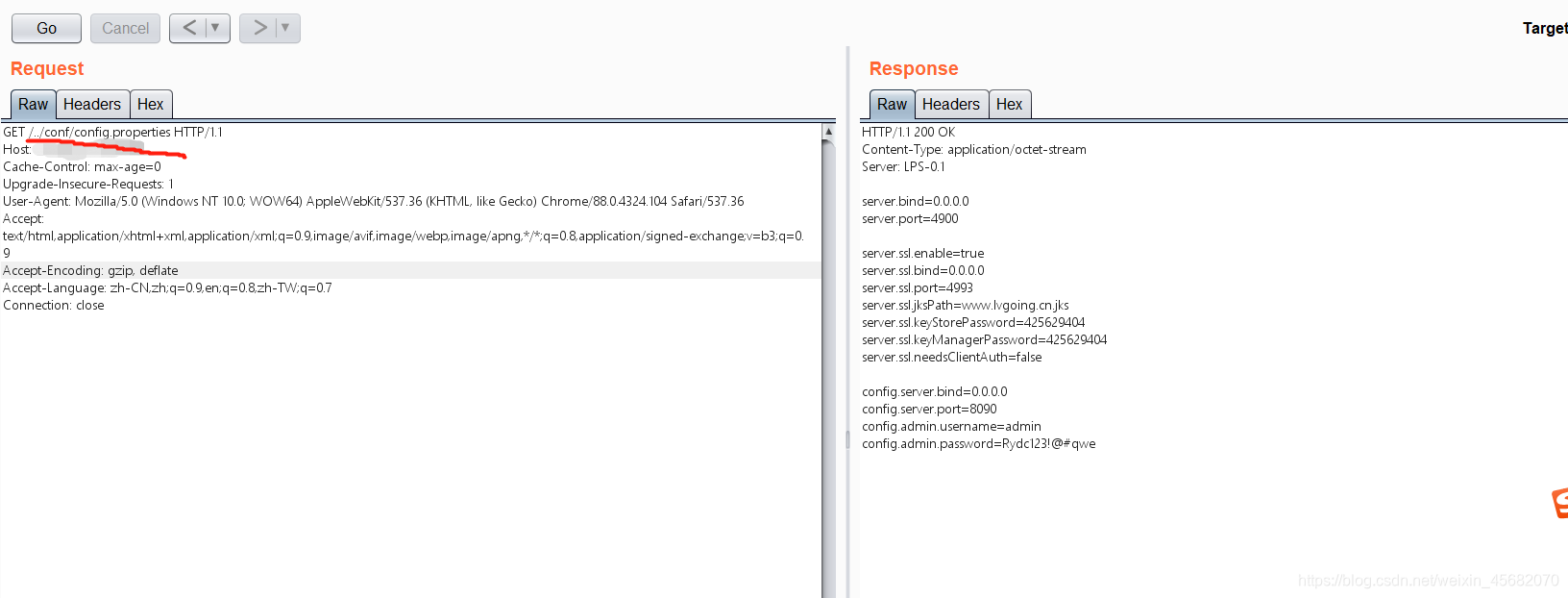Click the HTTP/1.1 200 OK status line
1568x598 pixels.
point(908,132)
